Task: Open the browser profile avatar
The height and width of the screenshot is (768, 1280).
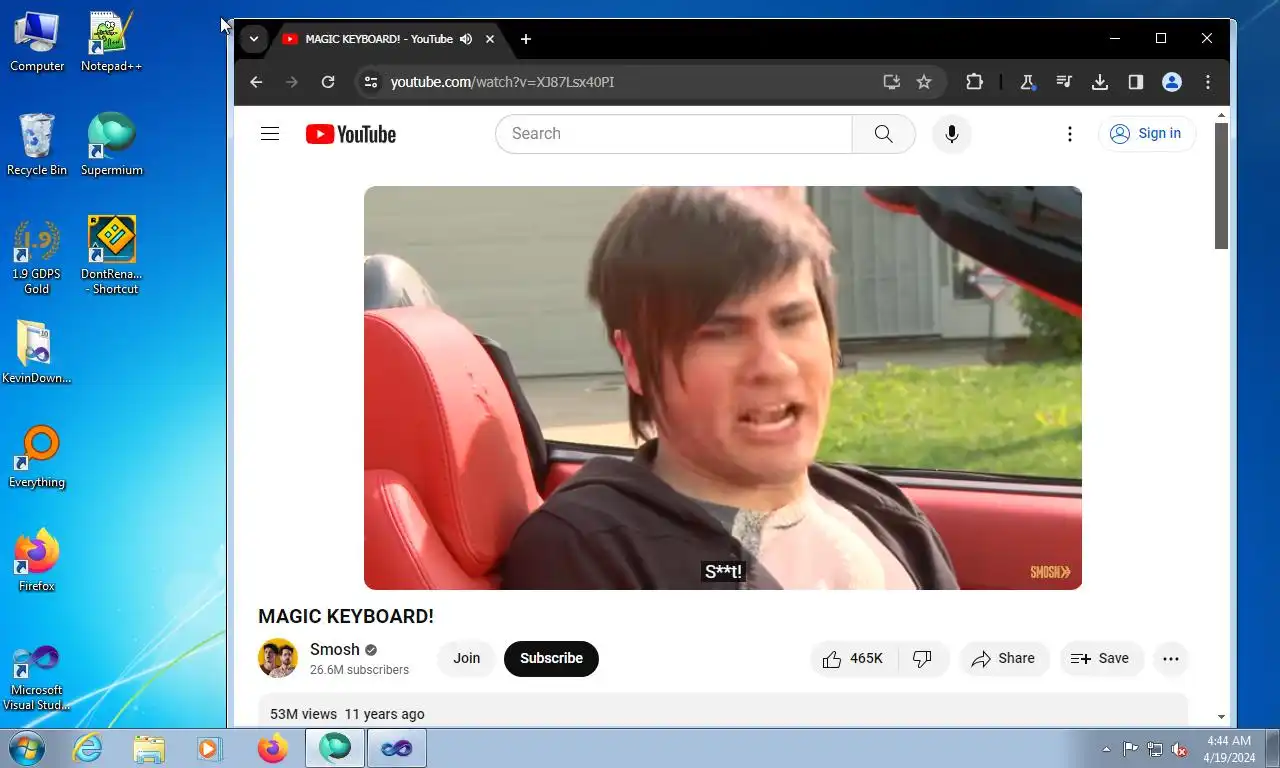Action: 1172,82
